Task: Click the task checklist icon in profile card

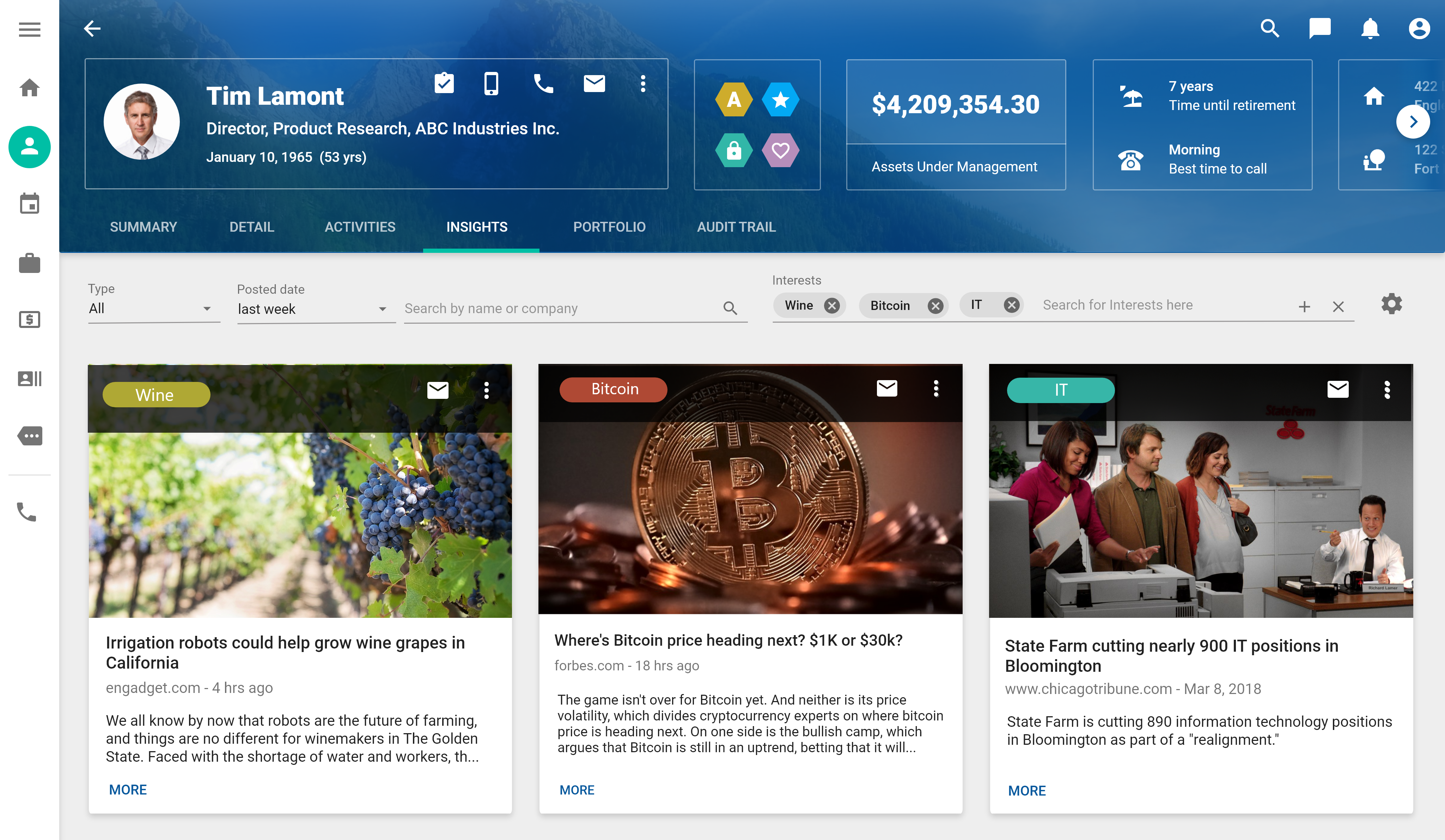Action: 444,84
